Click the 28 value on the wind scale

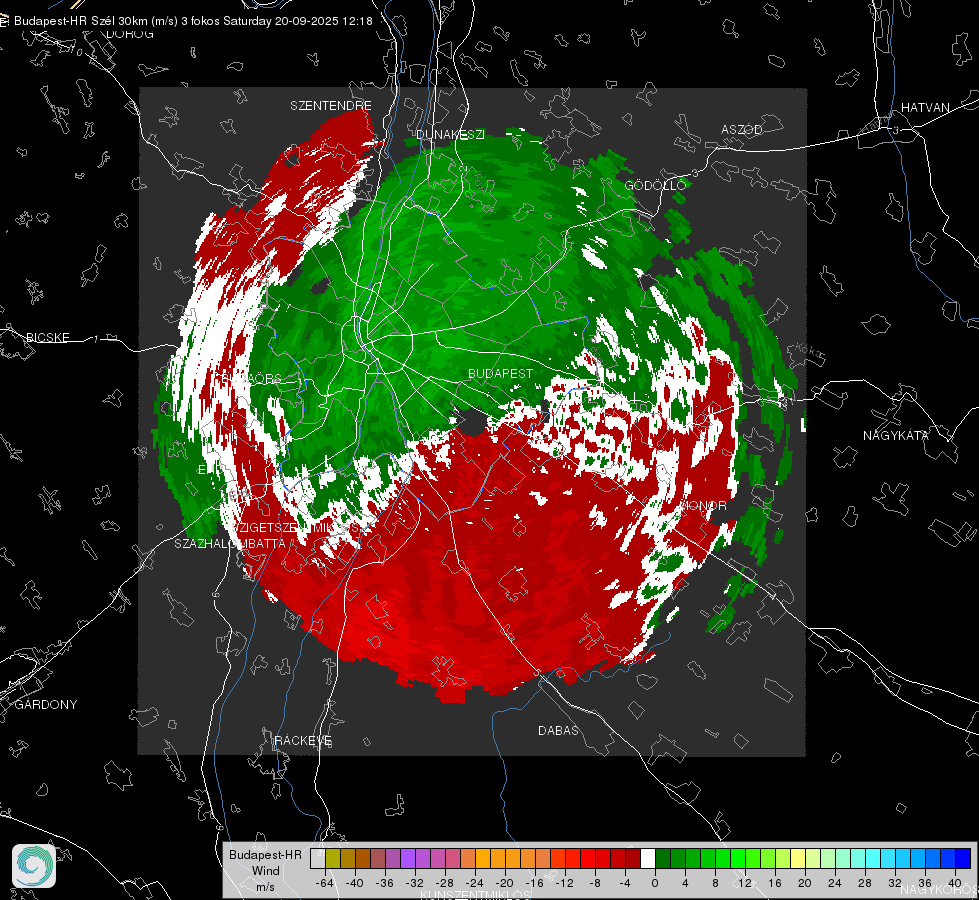click(x=865, y=883)
